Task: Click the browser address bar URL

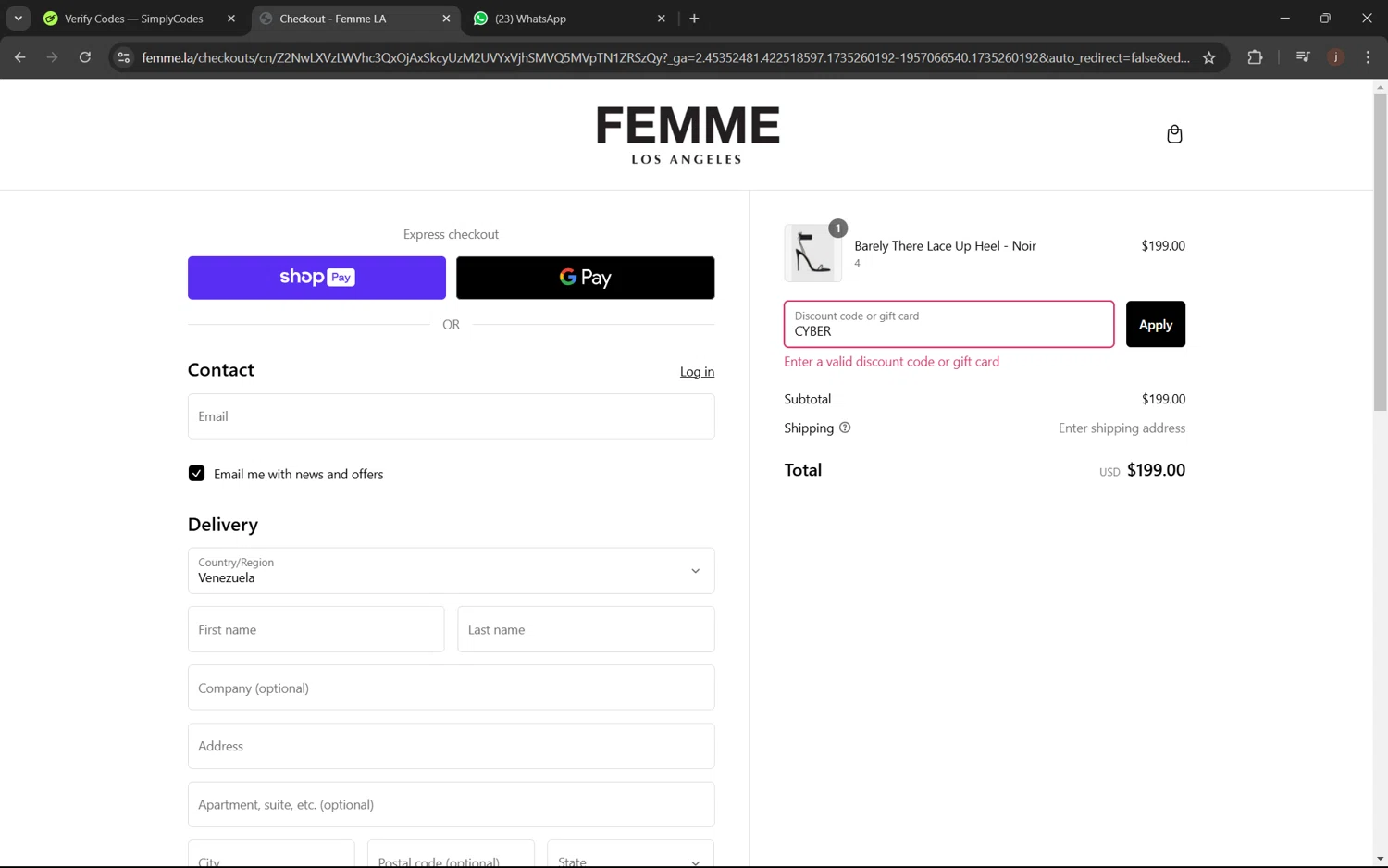Action: [x=665, y=57]
